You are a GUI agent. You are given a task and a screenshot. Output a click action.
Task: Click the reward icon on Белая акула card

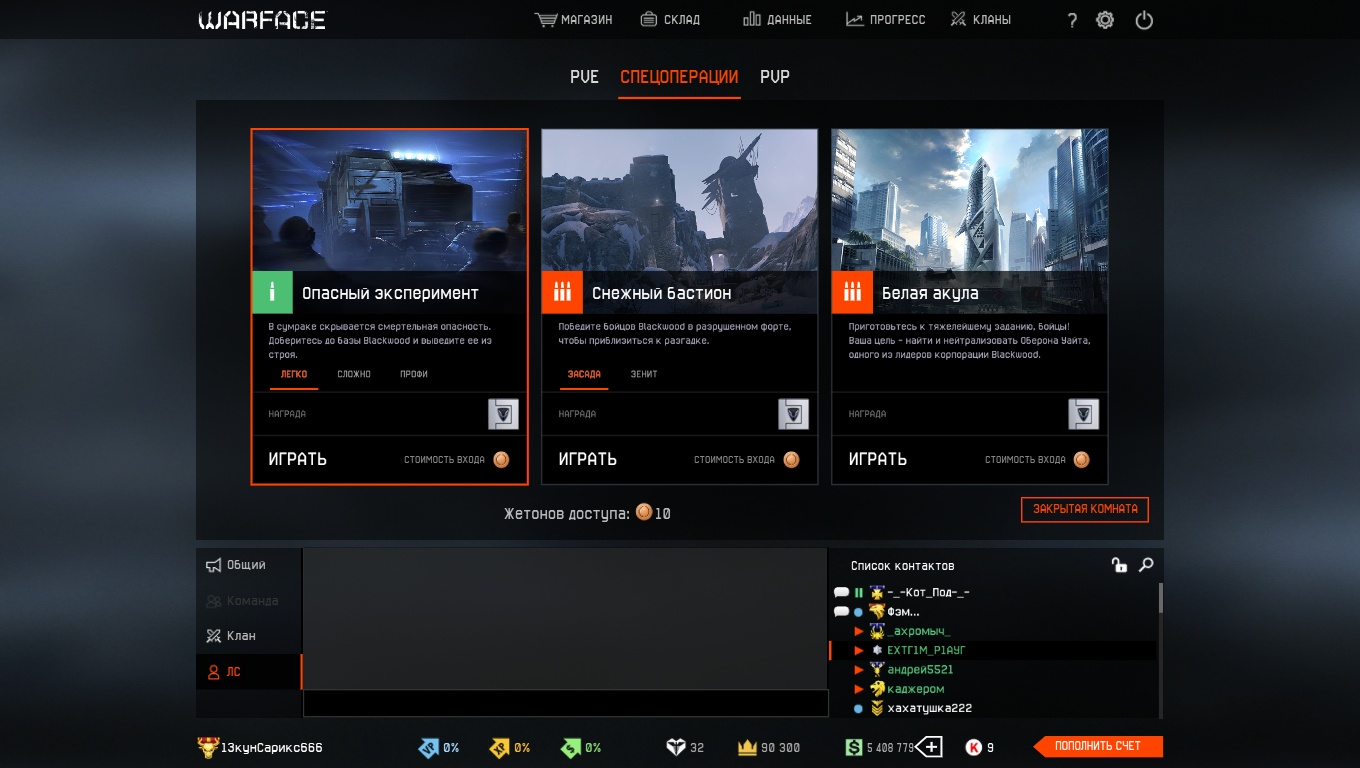[1083, 414]
